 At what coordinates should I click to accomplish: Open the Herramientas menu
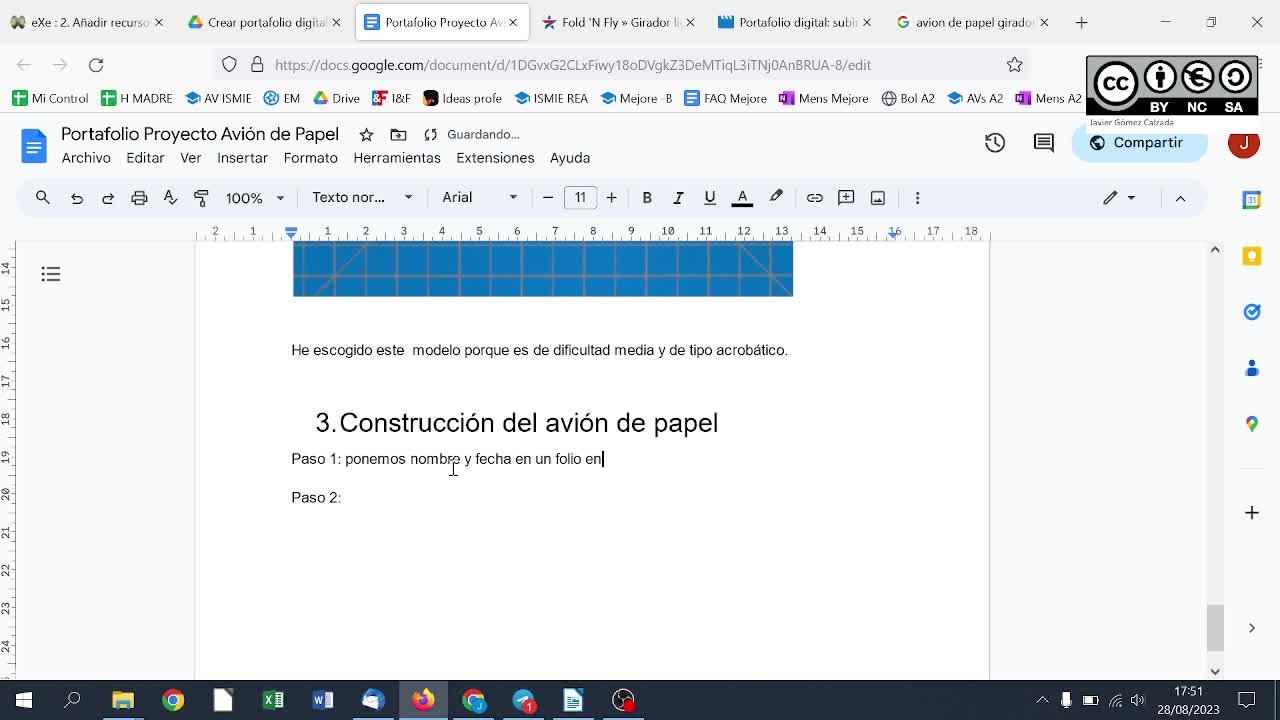coord(396,158)
